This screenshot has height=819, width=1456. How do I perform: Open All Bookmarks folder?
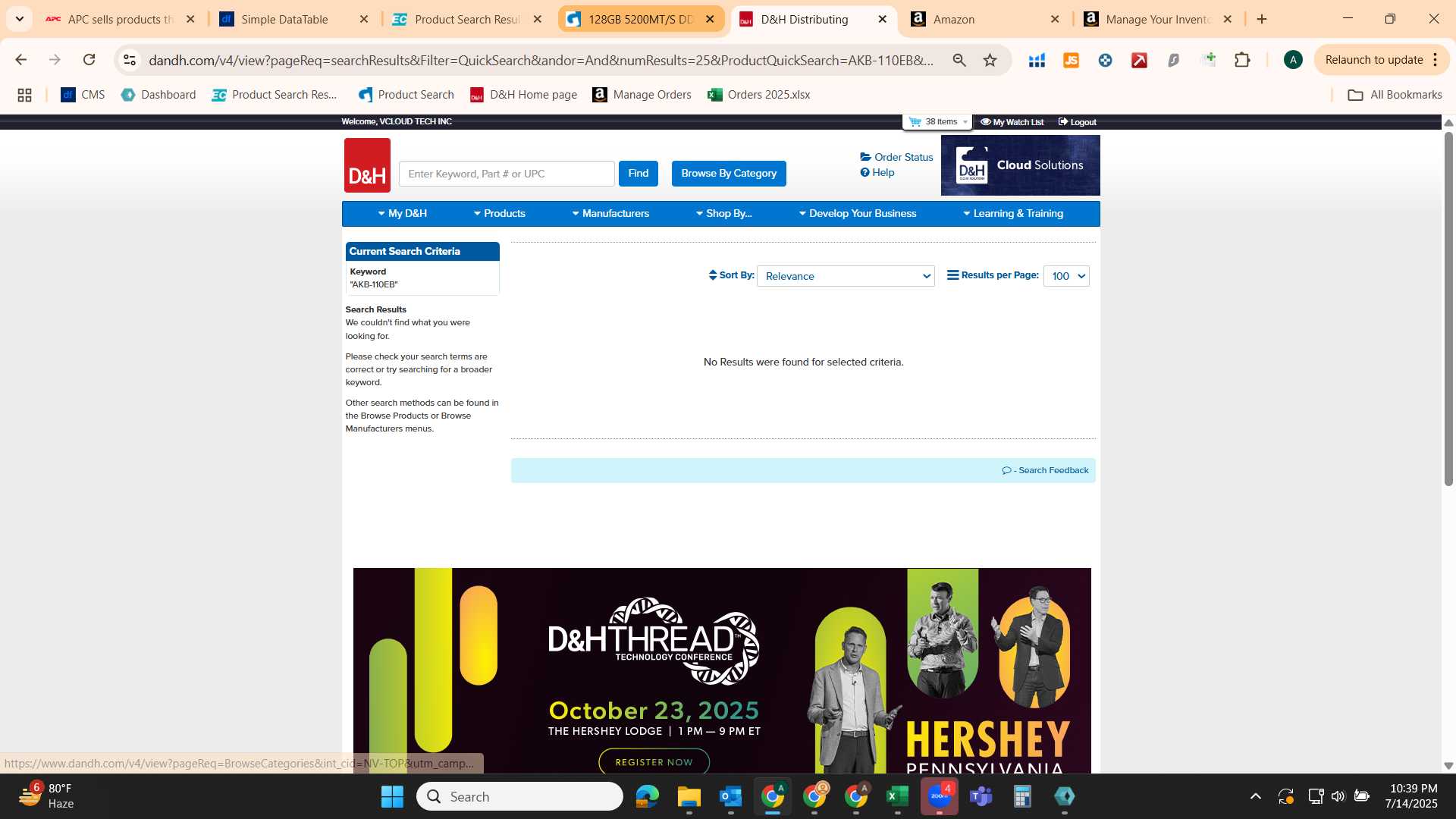pyautogui.click(x=1395, y=95)
